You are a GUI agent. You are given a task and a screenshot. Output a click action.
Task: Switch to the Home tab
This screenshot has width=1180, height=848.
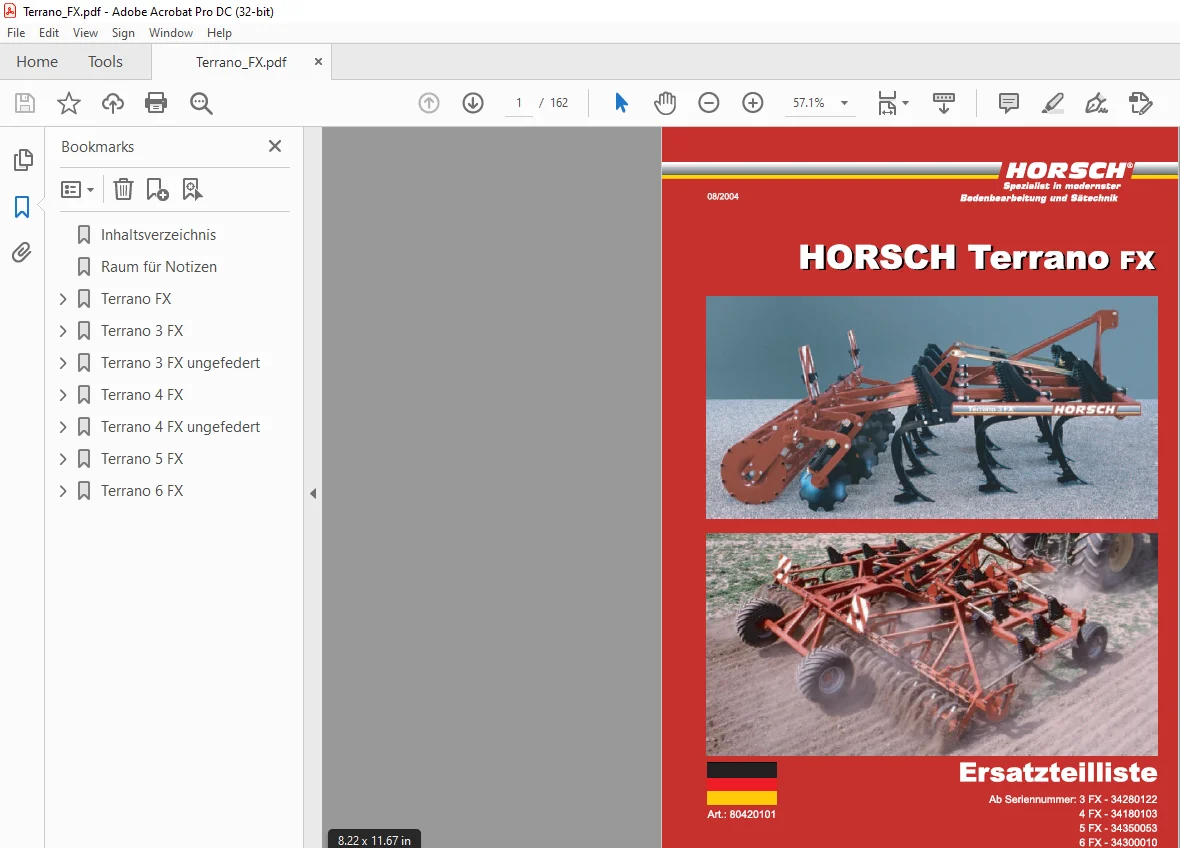pyautogui.click(x=37, y=62)
